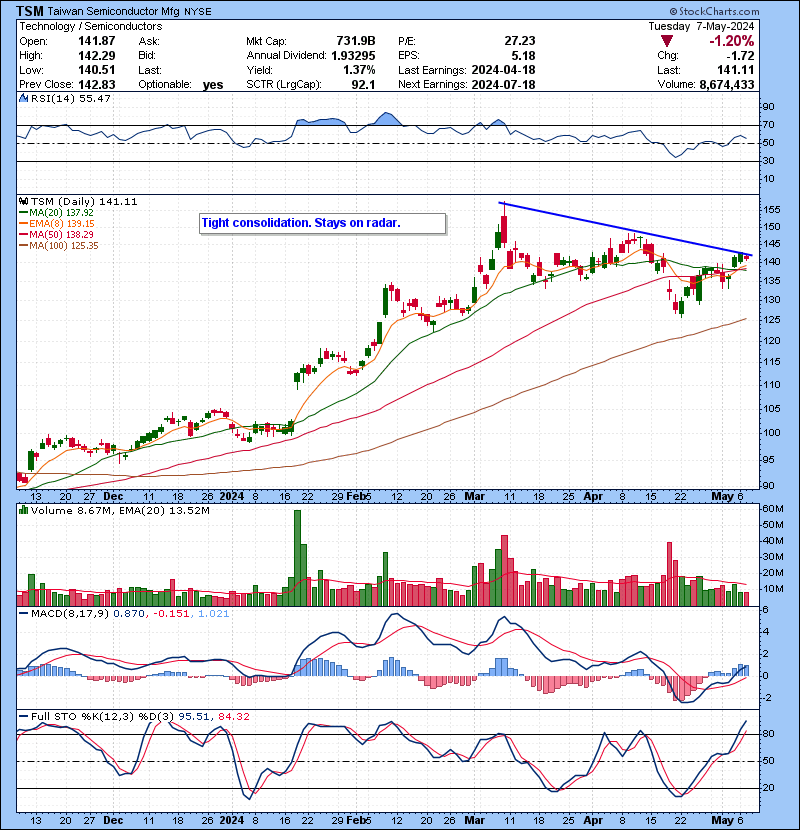This screenshot has height=830, width=800.
Task: Click the '2024' label on the price date axis
Action: [x=232, y=495]
